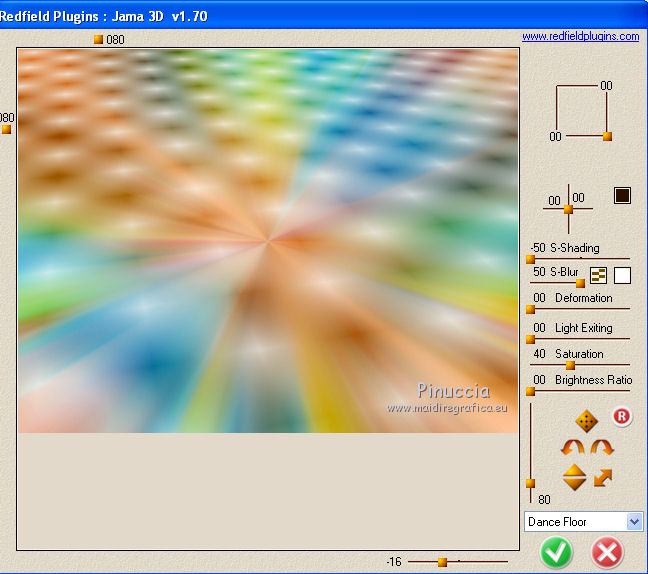Click the crosshair offset control handle
The height and width of the screenshot is (574, 648).
[x=568, y=210]
